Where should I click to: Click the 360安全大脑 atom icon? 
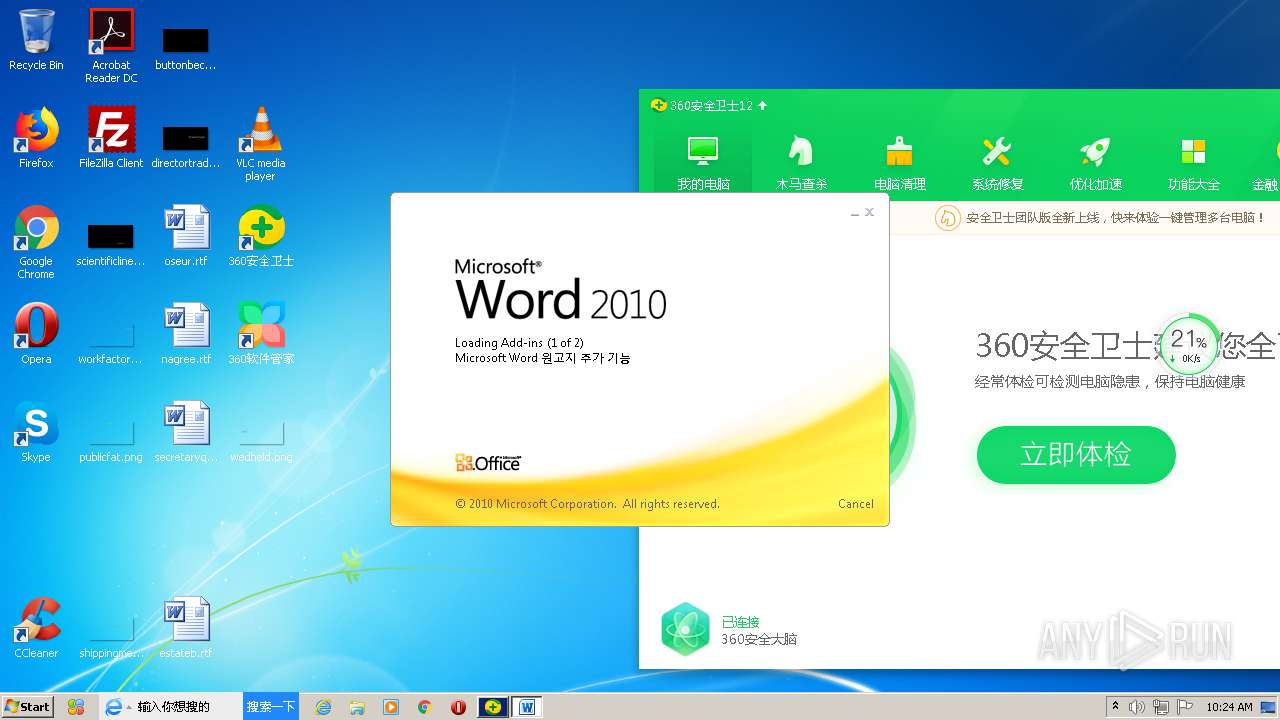pyautogui.click(x=685, y=630)
